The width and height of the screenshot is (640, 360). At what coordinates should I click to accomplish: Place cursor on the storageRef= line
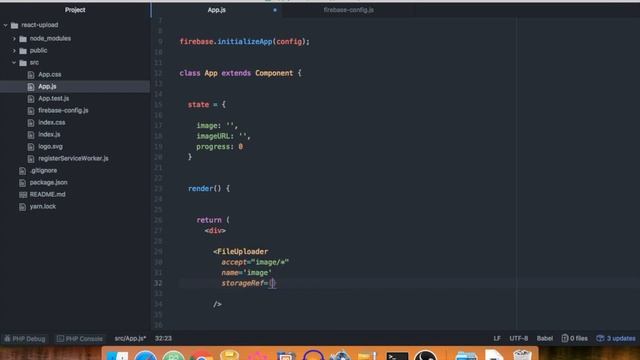(248, 283)
